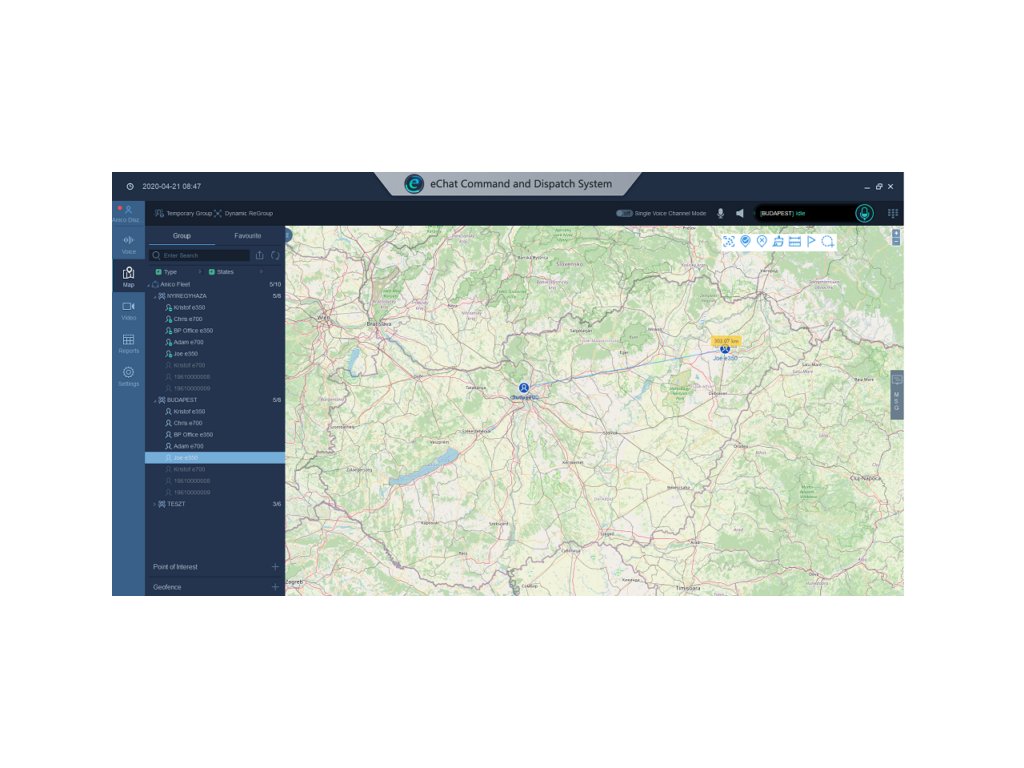Screen dimensions: 1024x768
Task: Switch to the Favourite tab
Action: [248, 236]
